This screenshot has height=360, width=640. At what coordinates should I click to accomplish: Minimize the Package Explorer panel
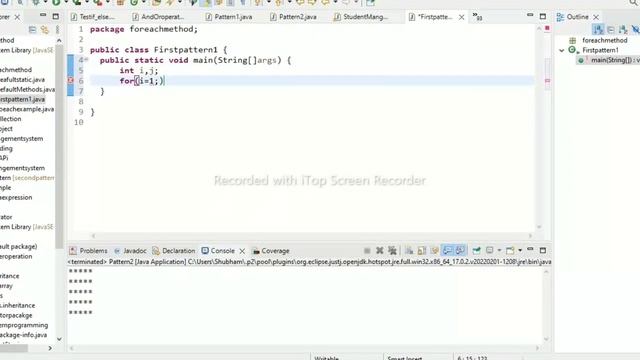tap(43, 15)
